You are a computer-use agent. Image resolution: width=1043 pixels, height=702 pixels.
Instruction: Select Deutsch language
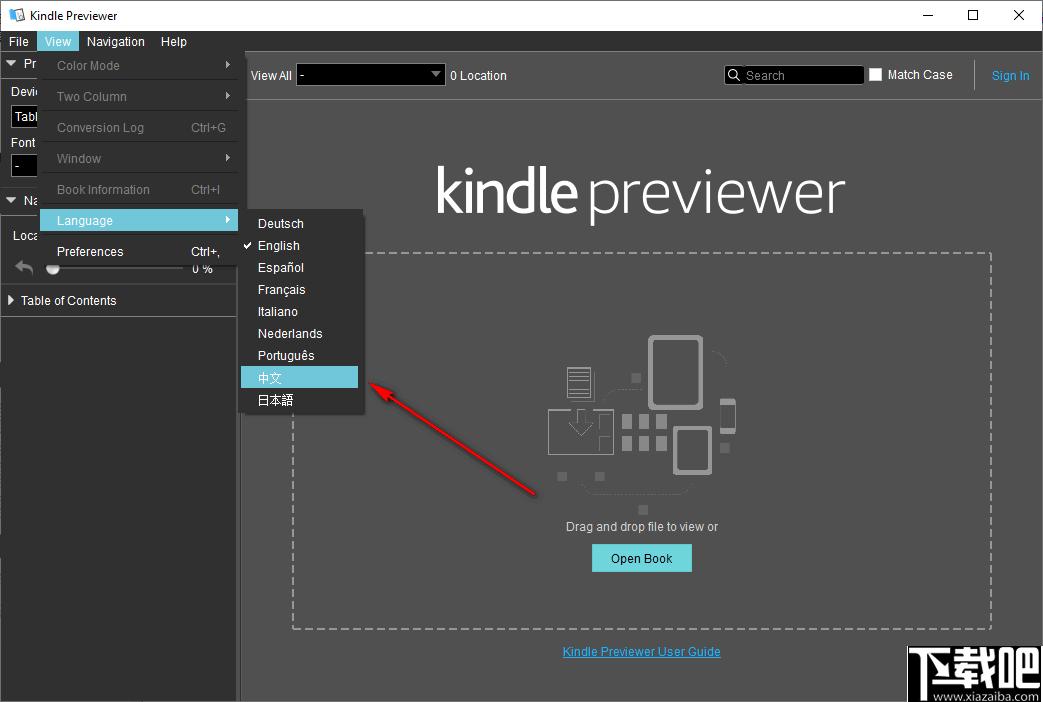(299, 224)
